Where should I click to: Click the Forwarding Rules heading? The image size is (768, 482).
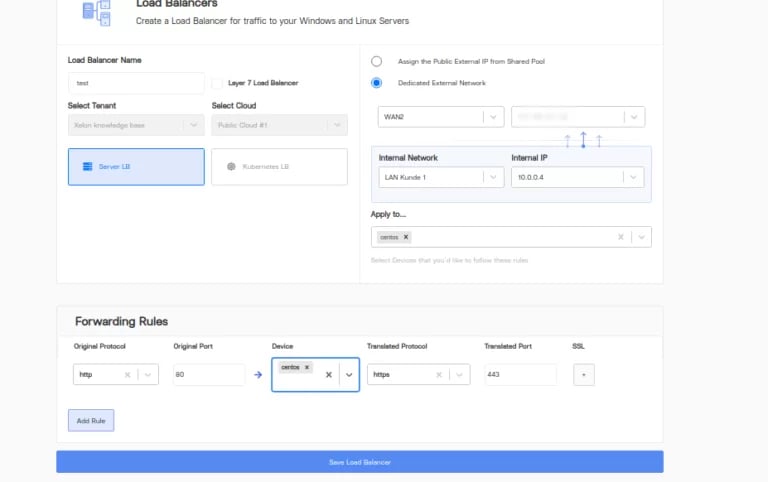pos(121,321)
